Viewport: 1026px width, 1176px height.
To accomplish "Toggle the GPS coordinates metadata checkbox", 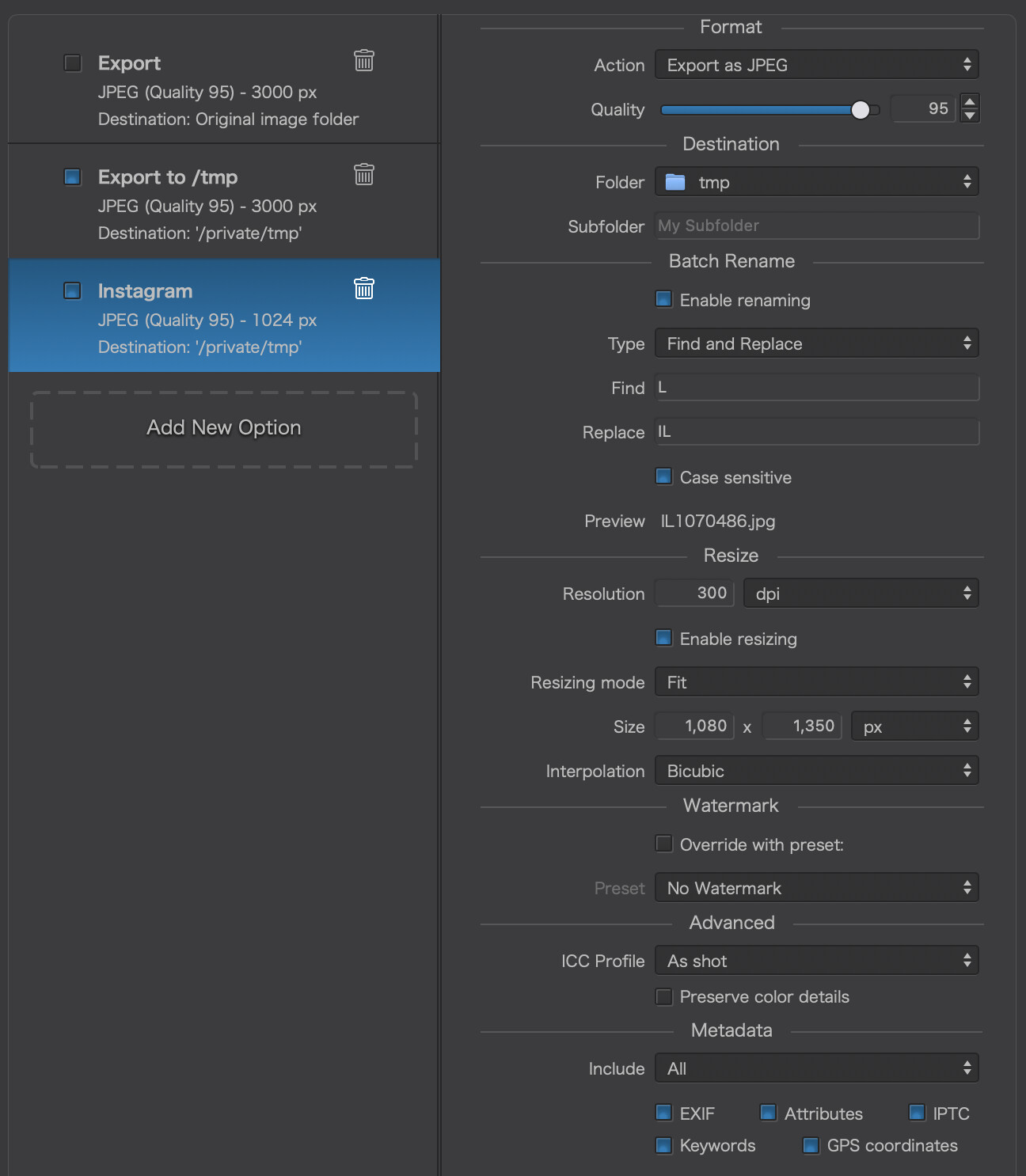I will [x=811, y=1145].
